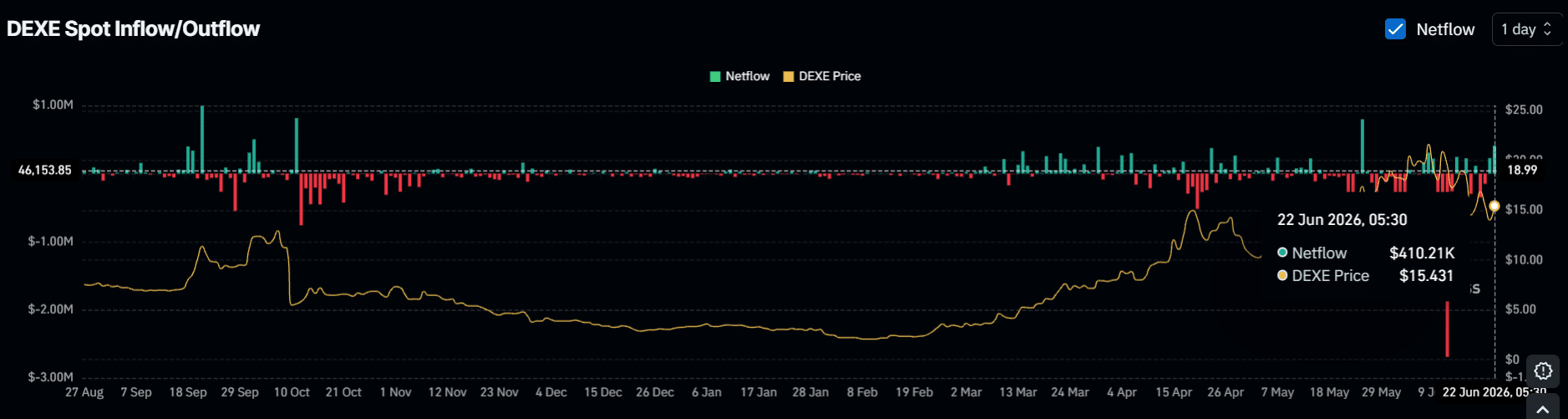Click the 7 May date label
The width and height of the screenshot is (1568, 419).
pos(1277,391)
